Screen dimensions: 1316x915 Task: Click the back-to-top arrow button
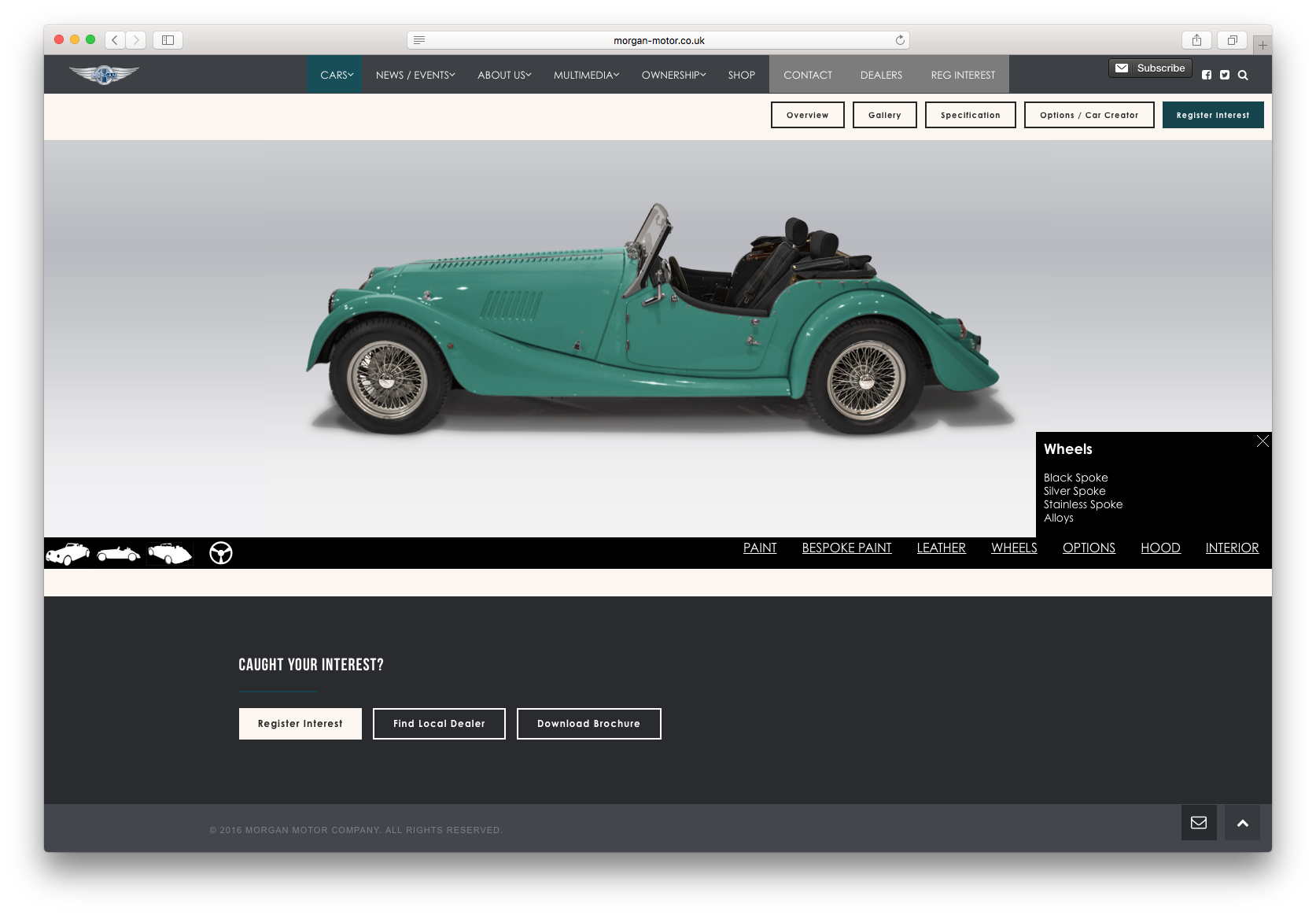pyautogui.click(x=1243, y=822)
